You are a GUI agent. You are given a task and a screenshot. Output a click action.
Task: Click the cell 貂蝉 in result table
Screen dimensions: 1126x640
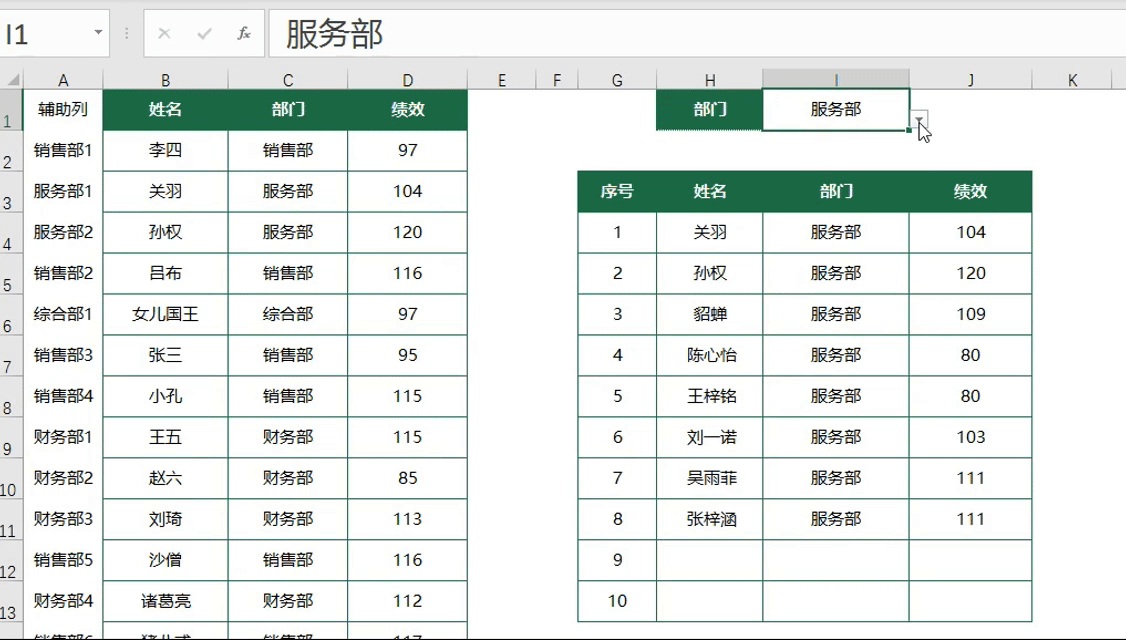[x=709, y=314]
